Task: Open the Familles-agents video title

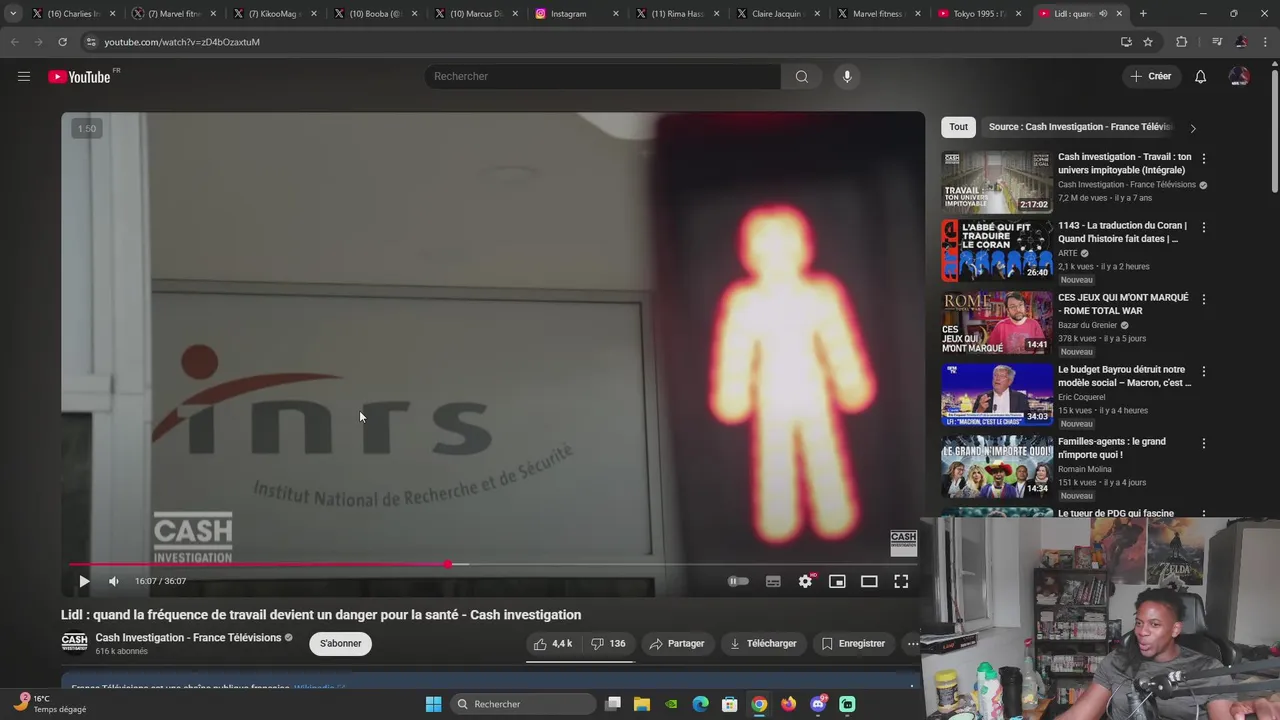Action: [1112, 448]
